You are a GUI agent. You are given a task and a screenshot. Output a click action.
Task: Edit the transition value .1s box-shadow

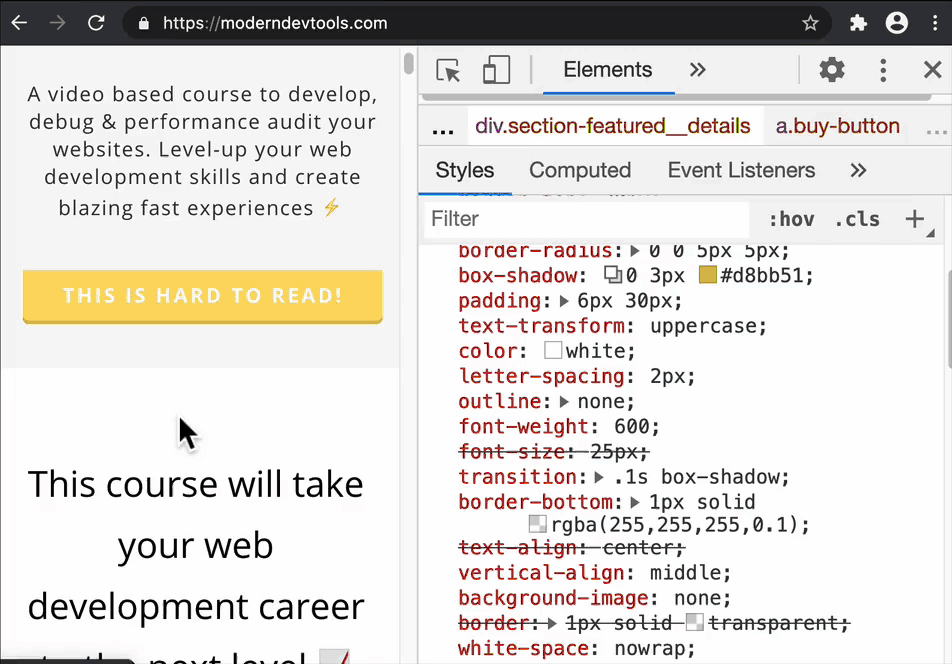[696, 477]
